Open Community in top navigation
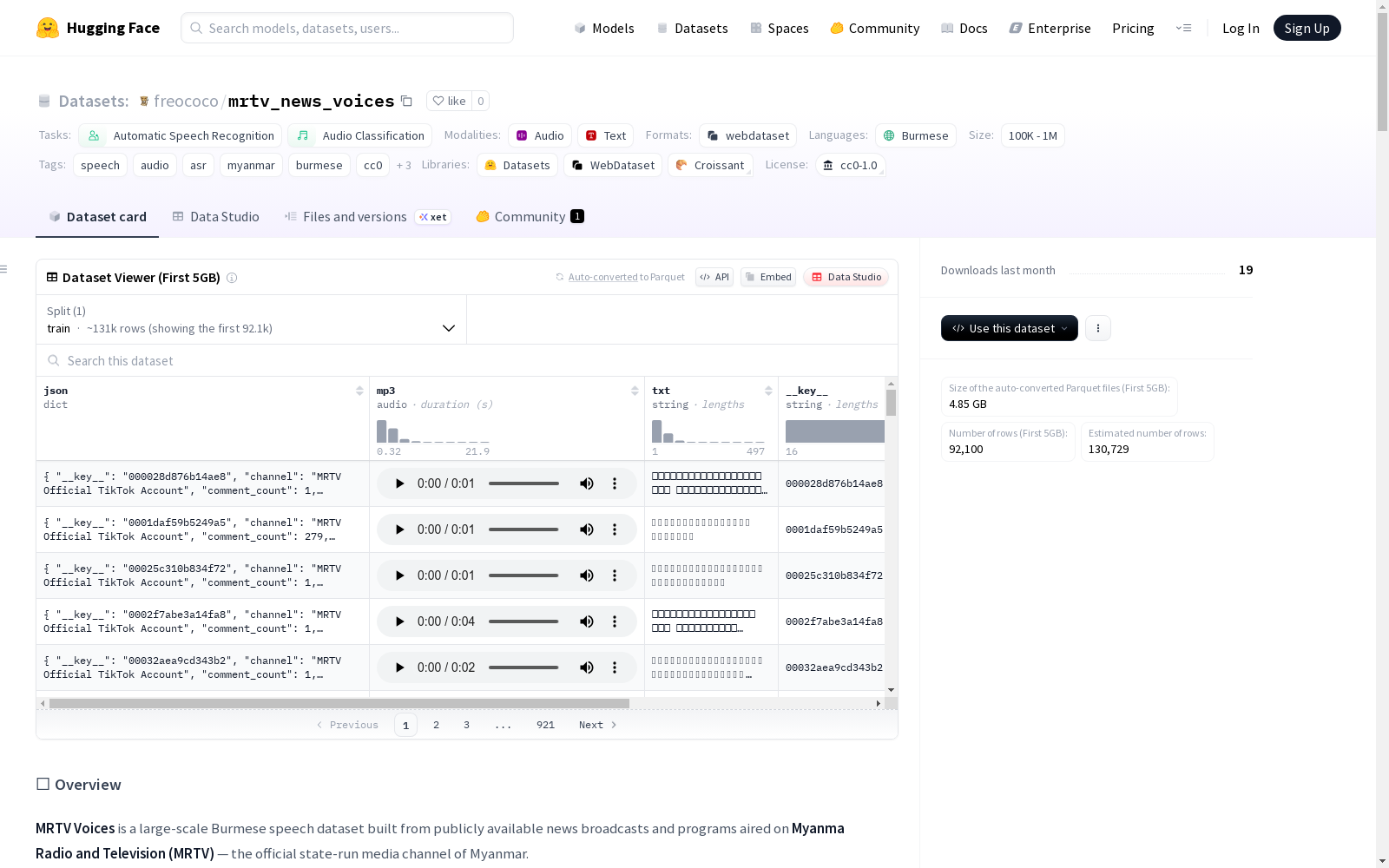The height and width of the screenshot is (868, 1389). (875, 28)
